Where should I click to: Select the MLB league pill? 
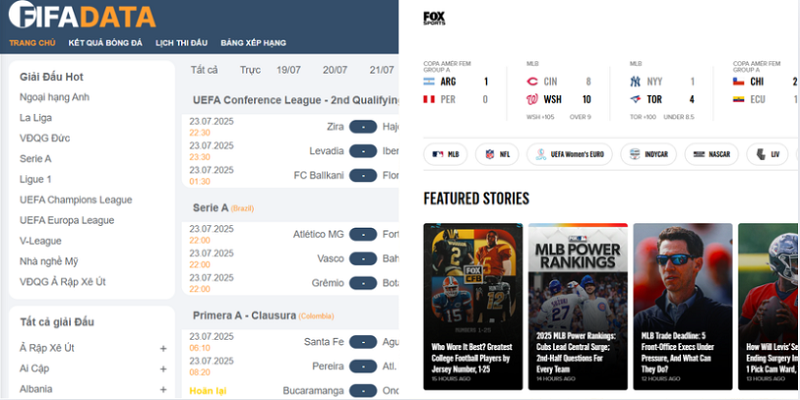click(445, 154)
